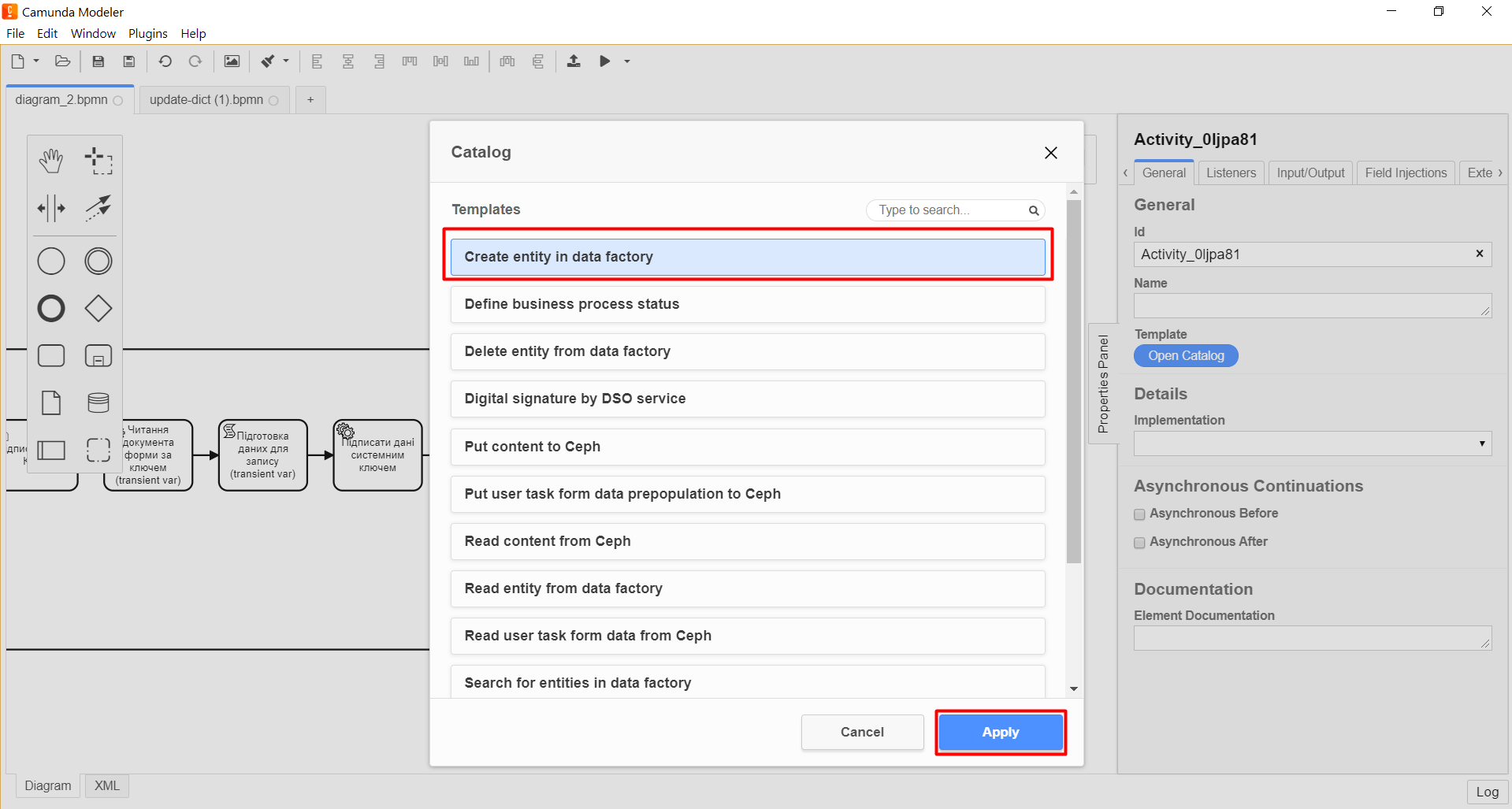This screenshot has height=809, width=1512.
Task: Align elements to bottom
Action: 471,61
